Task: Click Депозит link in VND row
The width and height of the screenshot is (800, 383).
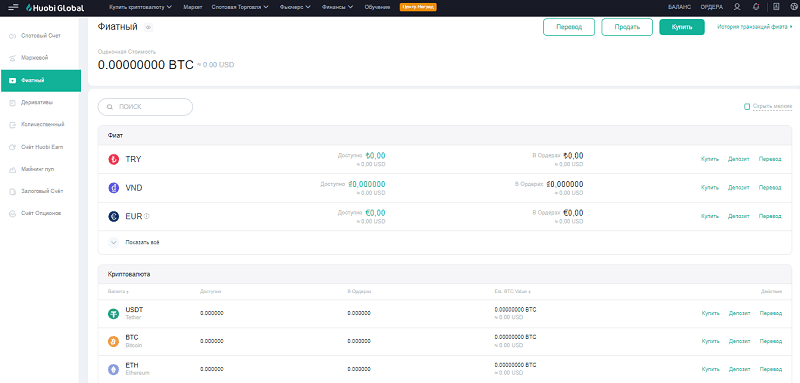Action: (739, 188)
